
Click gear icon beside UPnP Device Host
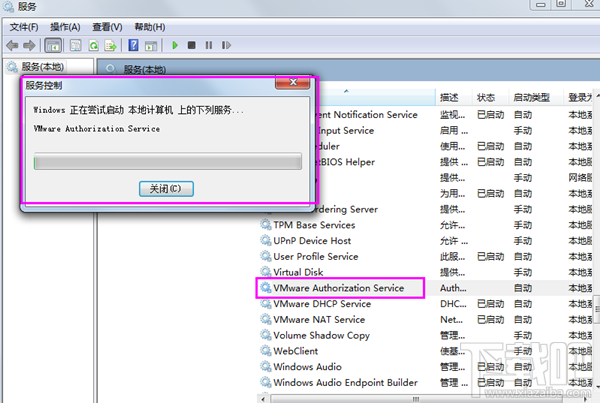point(266,240)
